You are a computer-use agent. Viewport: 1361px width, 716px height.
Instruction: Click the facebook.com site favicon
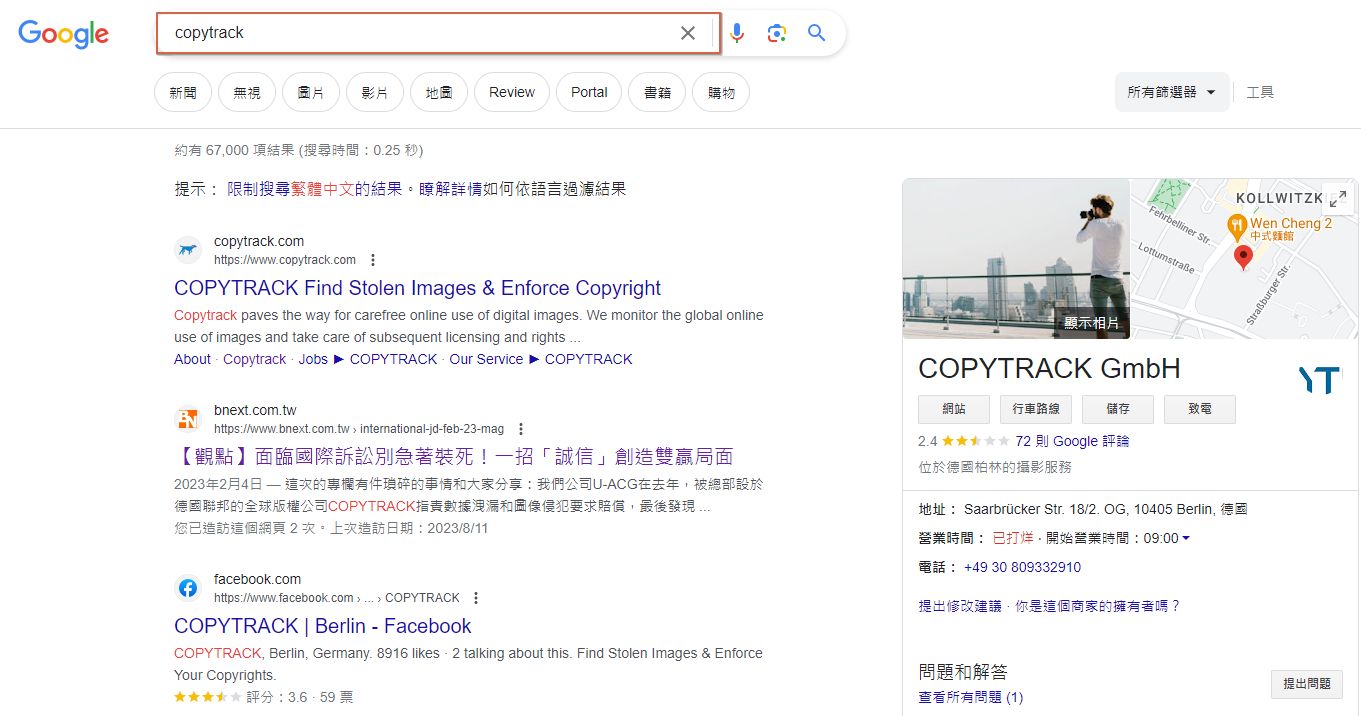click(187, 588)
